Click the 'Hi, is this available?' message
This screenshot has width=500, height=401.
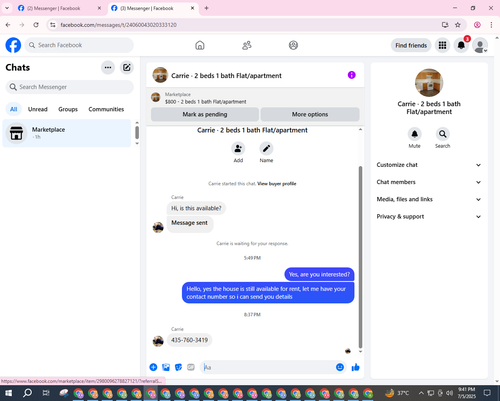tap(196, 208)
